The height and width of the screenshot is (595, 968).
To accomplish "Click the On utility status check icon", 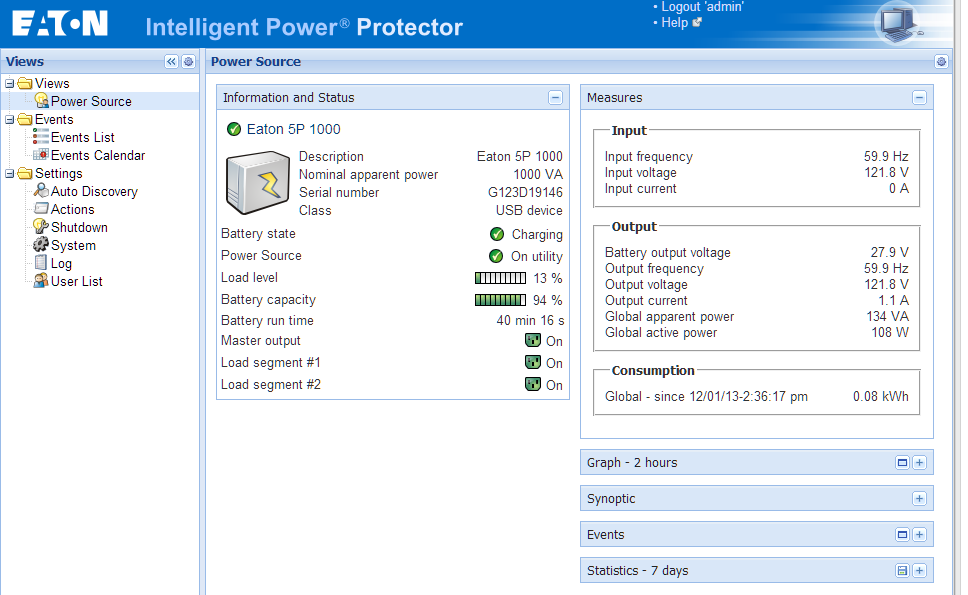I will (496, 256).
